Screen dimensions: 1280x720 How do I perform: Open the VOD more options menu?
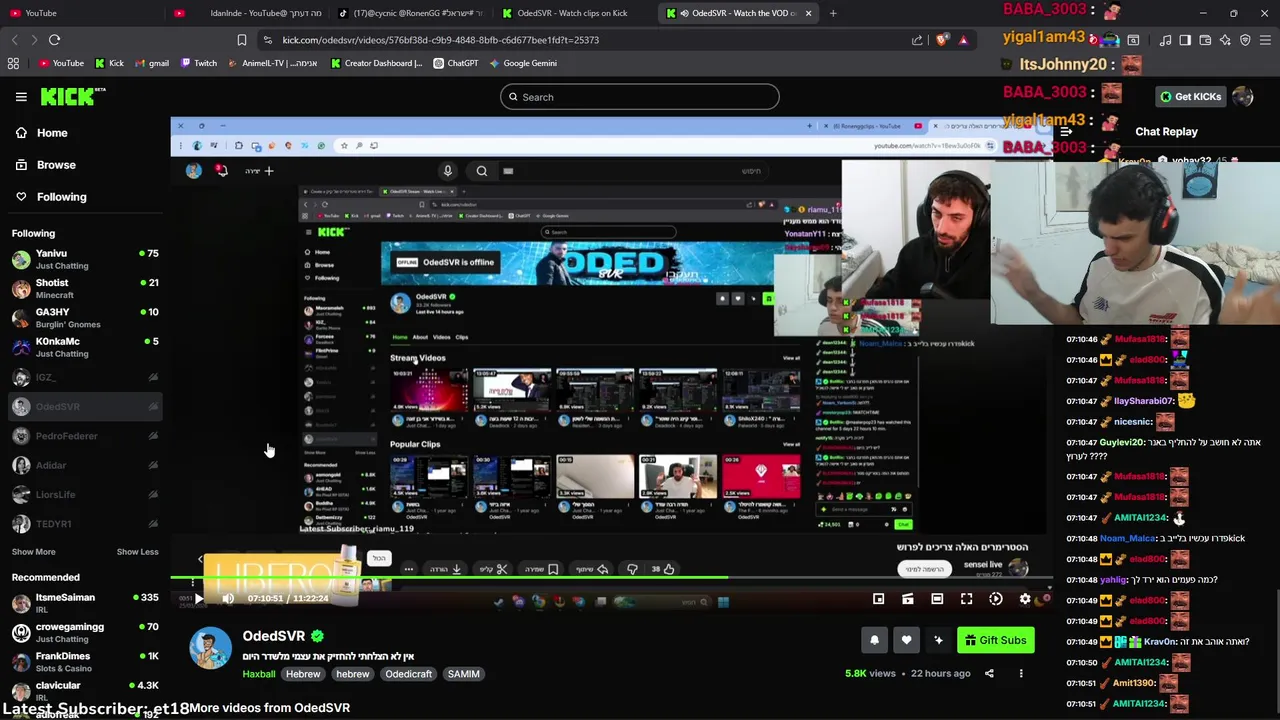1021,674
